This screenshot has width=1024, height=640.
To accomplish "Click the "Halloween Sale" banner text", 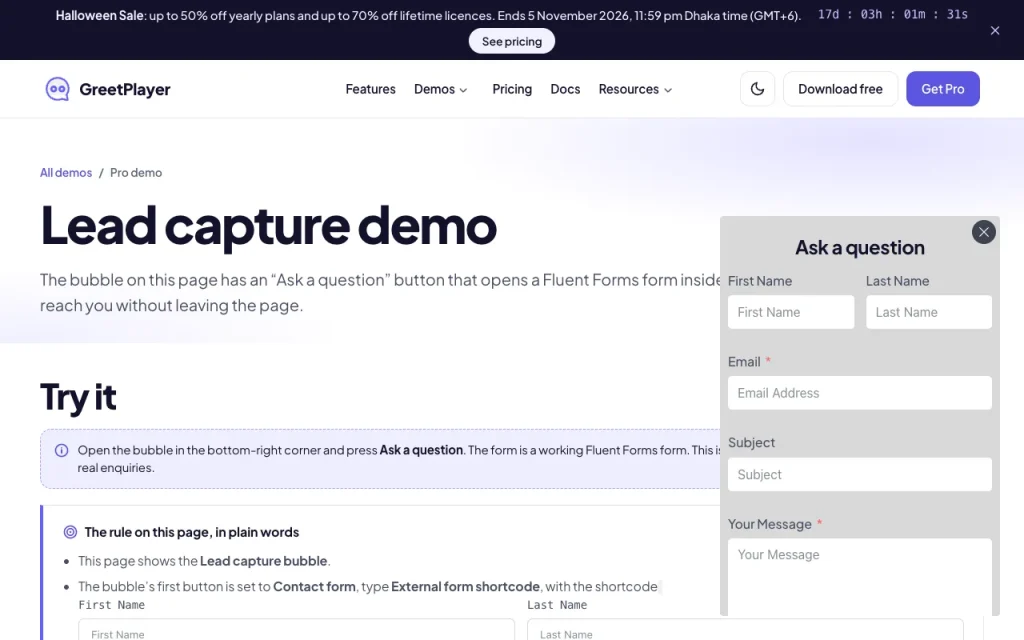I will click(x=99, y=16).
